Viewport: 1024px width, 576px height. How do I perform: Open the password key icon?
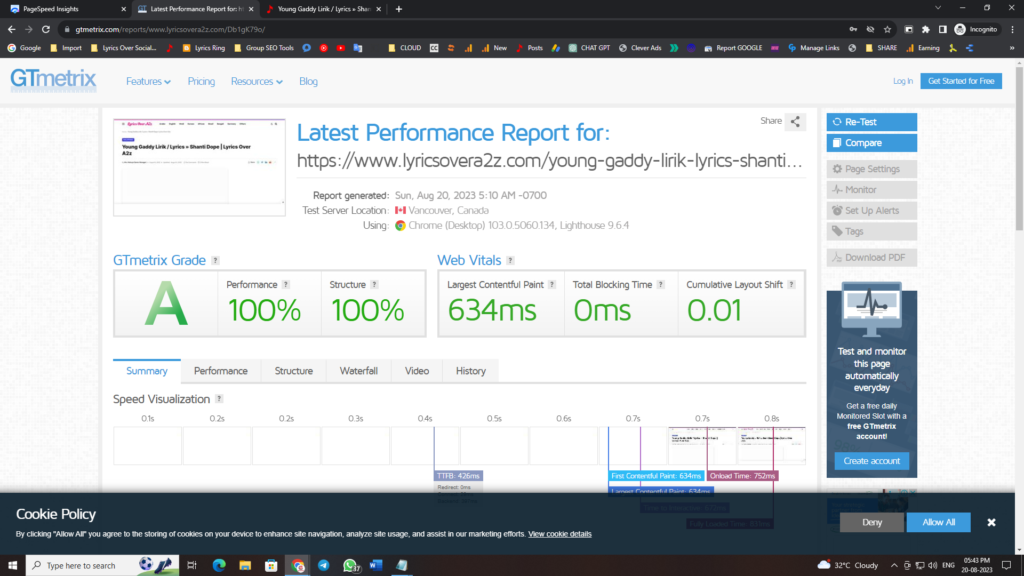point(853,29)
